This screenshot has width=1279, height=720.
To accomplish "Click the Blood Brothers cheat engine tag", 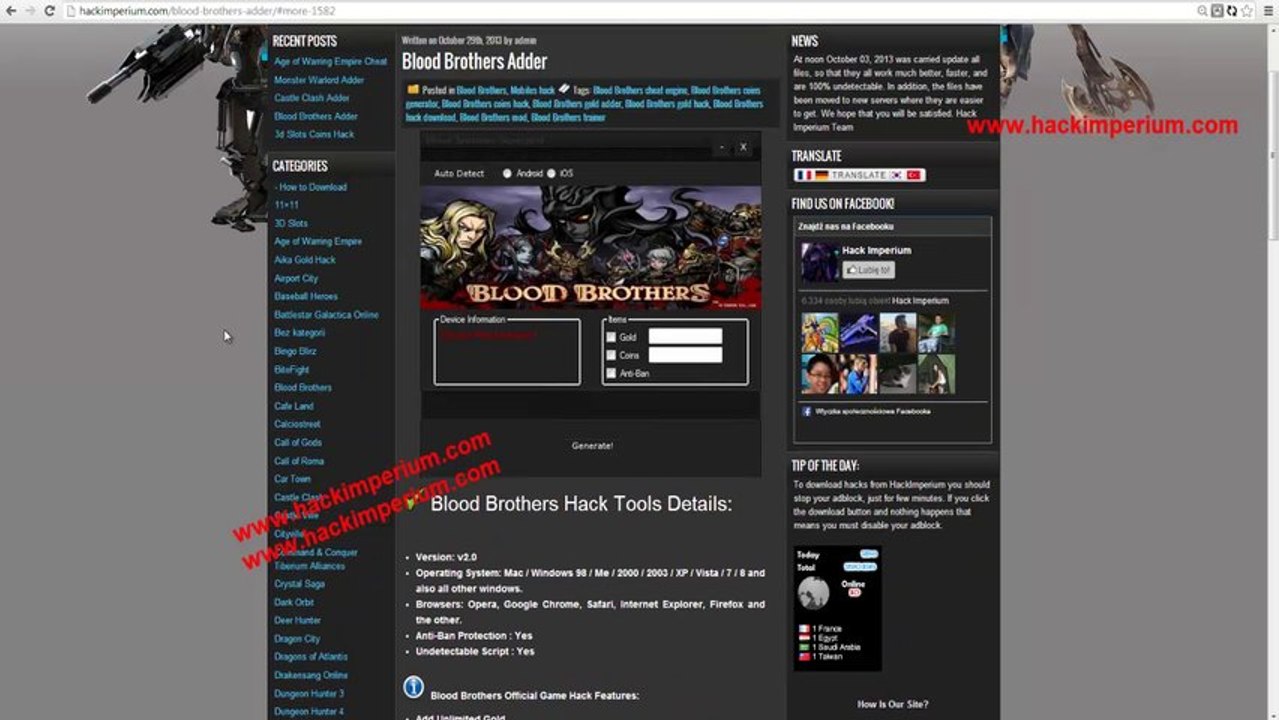I will (x=640, y=90).
